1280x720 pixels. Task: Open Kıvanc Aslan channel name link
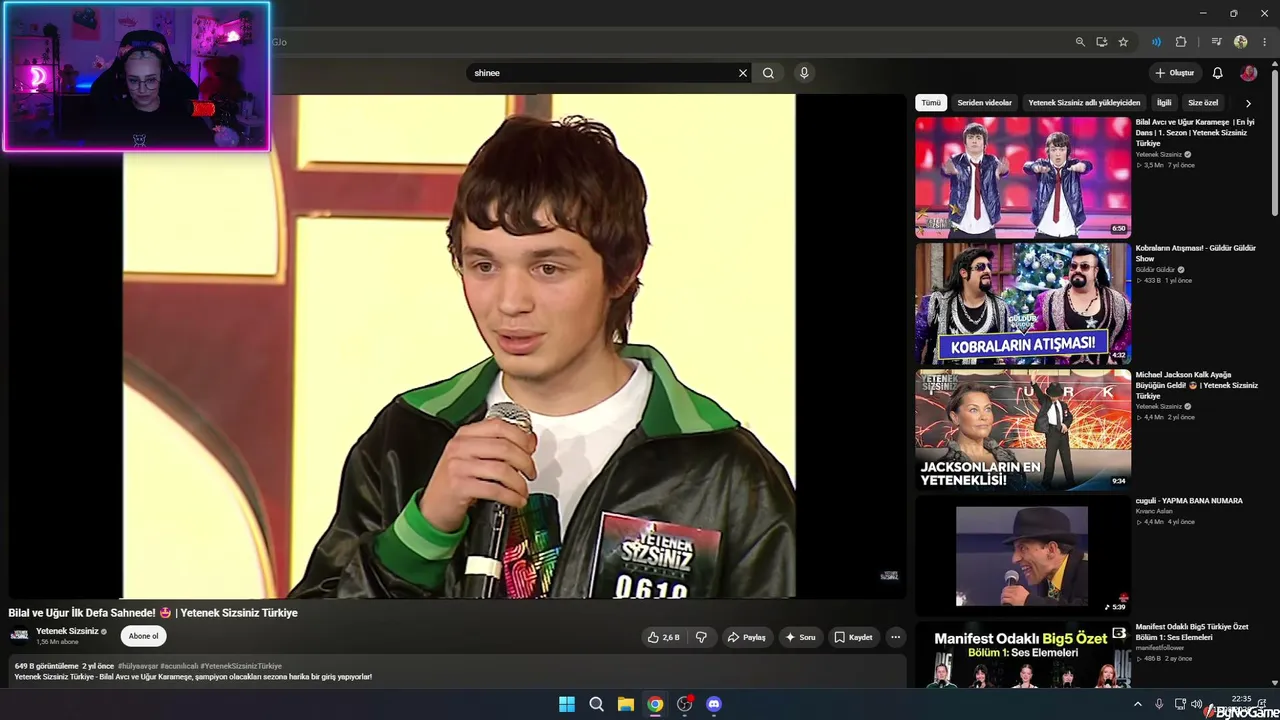(x=1154, y=511)
